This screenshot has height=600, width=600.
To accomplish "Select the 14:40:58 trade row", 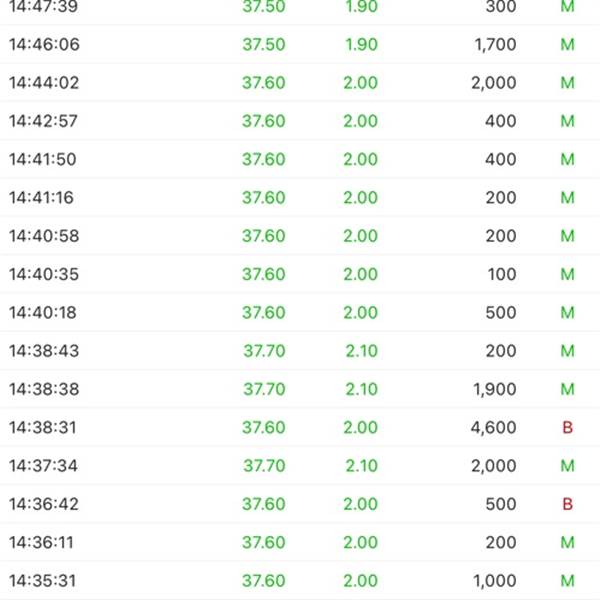I will [x=300, y=236].
